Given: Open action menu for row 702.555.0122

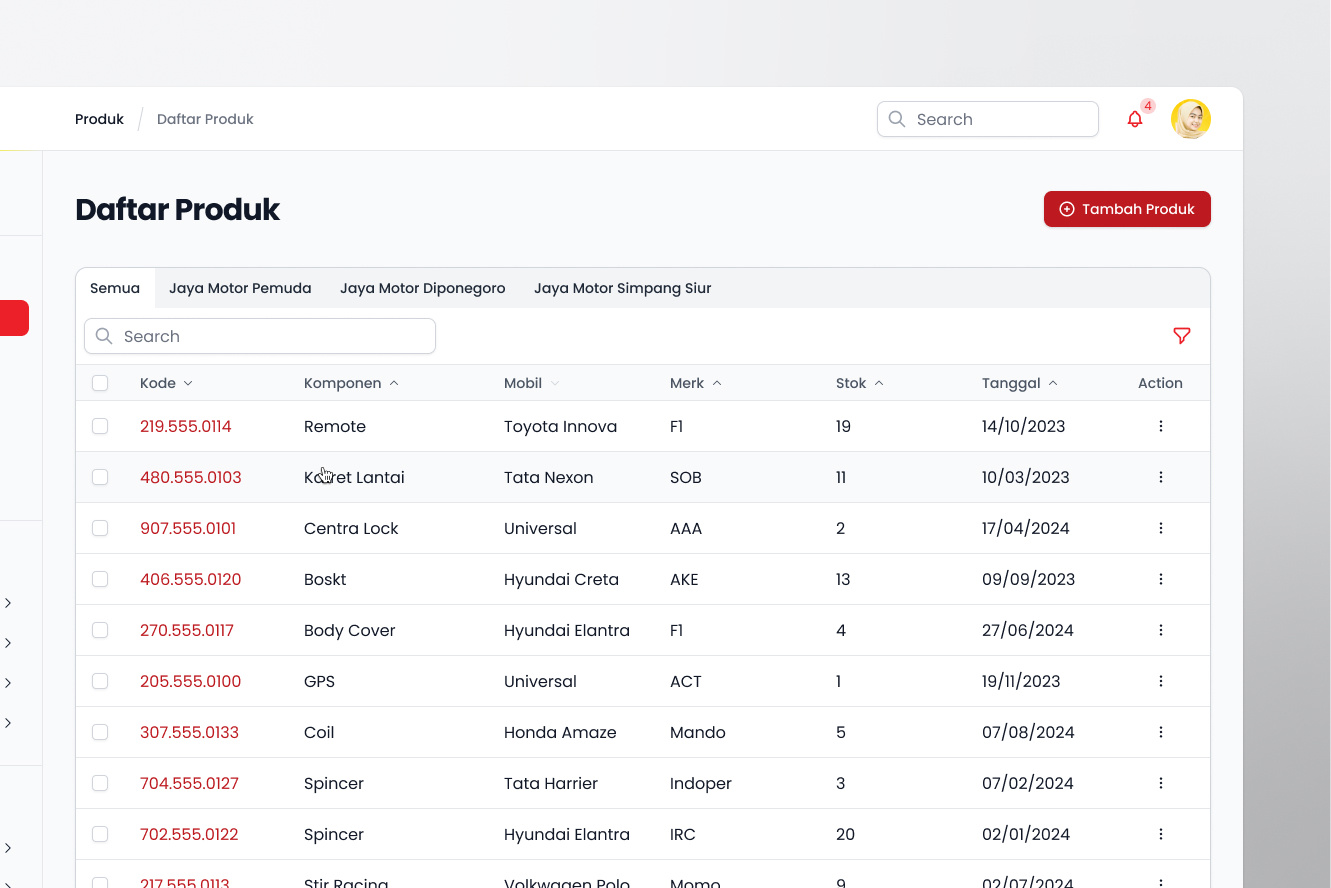Looking at the screenshot, I should pos(1161,834).
